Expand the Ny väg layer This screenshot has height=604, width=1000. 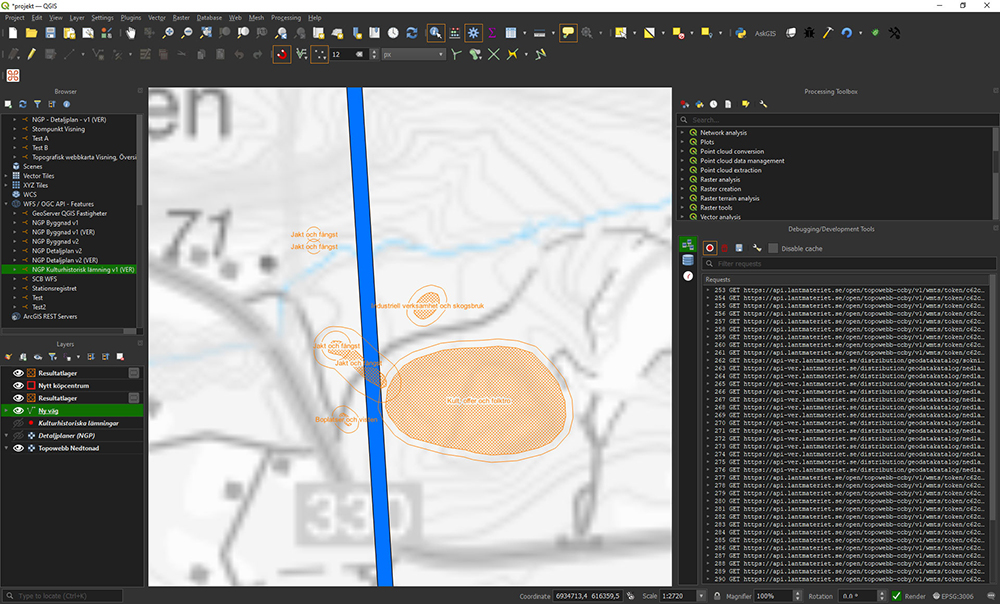click(6, 411)
